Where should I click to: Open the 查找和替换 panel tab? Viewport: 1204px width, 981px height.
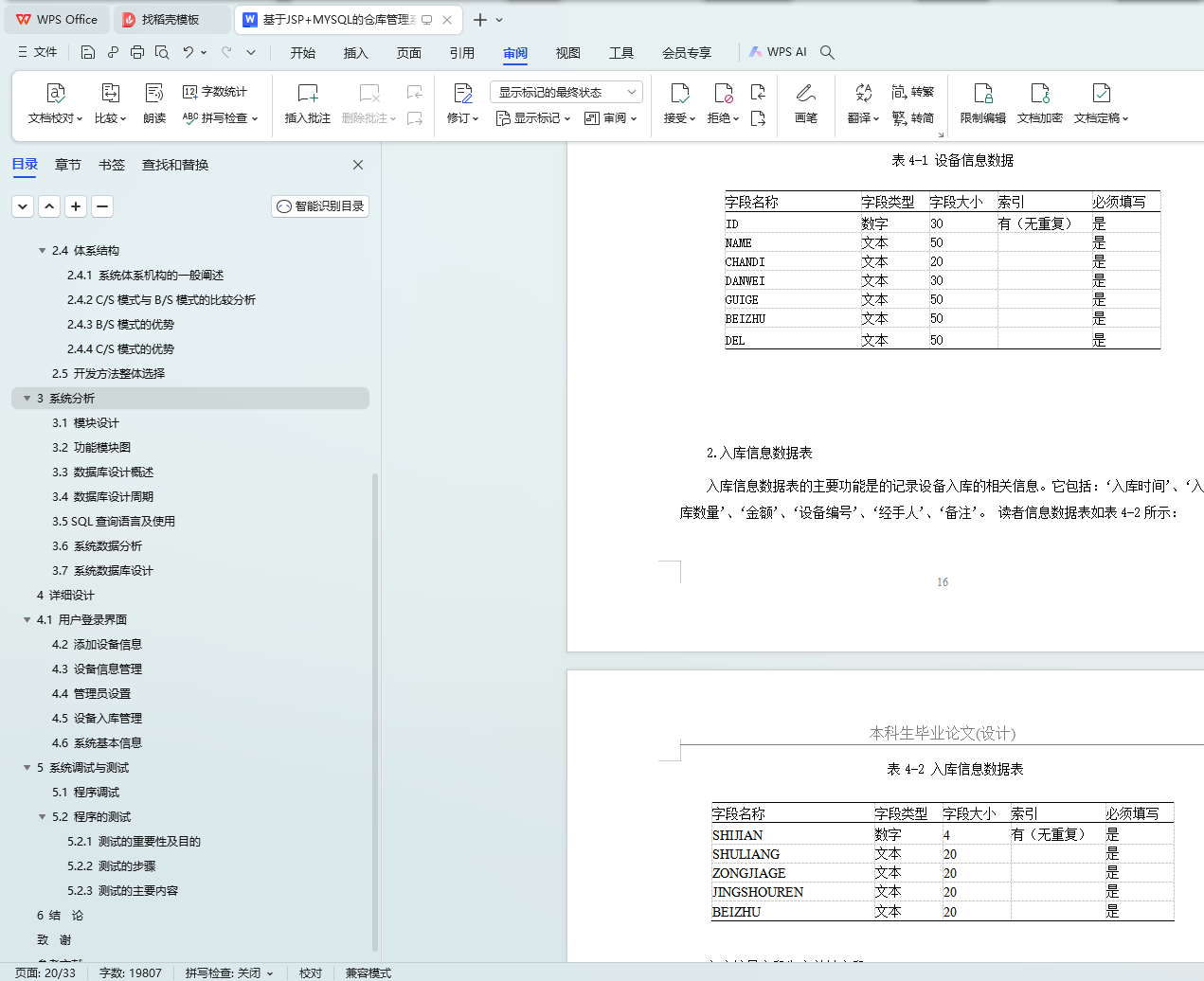pos(175,165)
